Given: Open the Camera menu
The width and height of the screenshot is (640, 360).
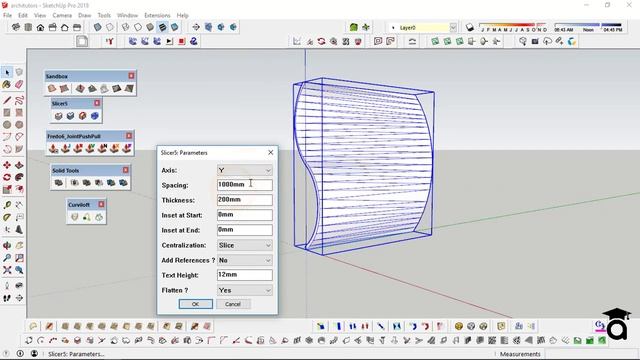Looking at the screenshot, I should [x=62, y=16].
